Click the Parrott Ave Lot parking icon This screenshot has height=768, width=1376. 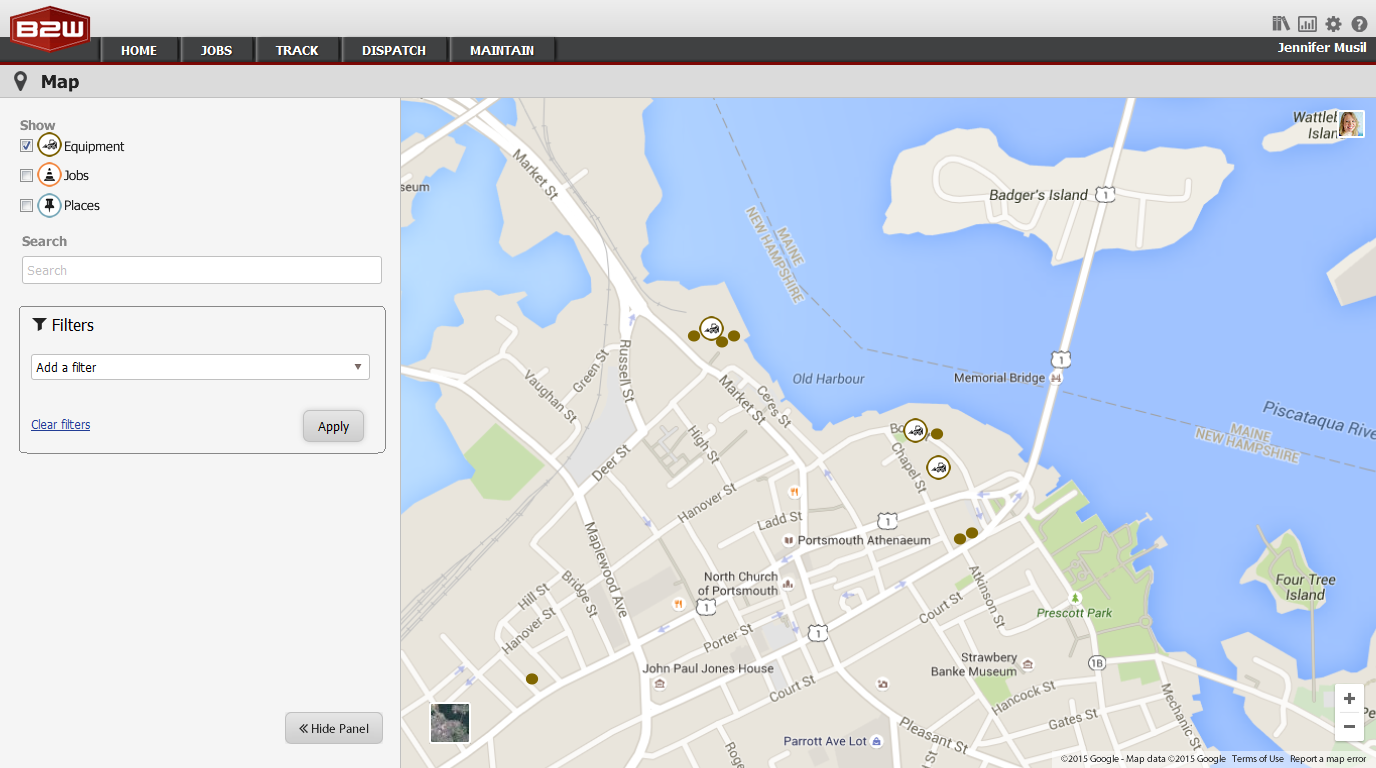[877, 741]
